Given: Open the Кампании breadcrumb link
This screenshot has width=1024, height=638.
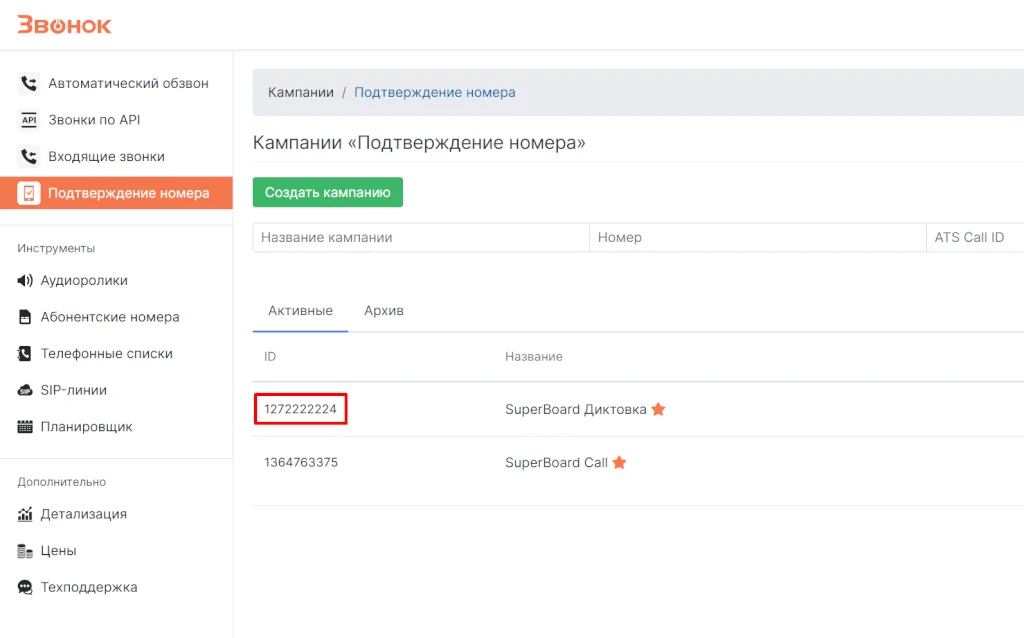Looking at the screenshot, I should [300, 92].
